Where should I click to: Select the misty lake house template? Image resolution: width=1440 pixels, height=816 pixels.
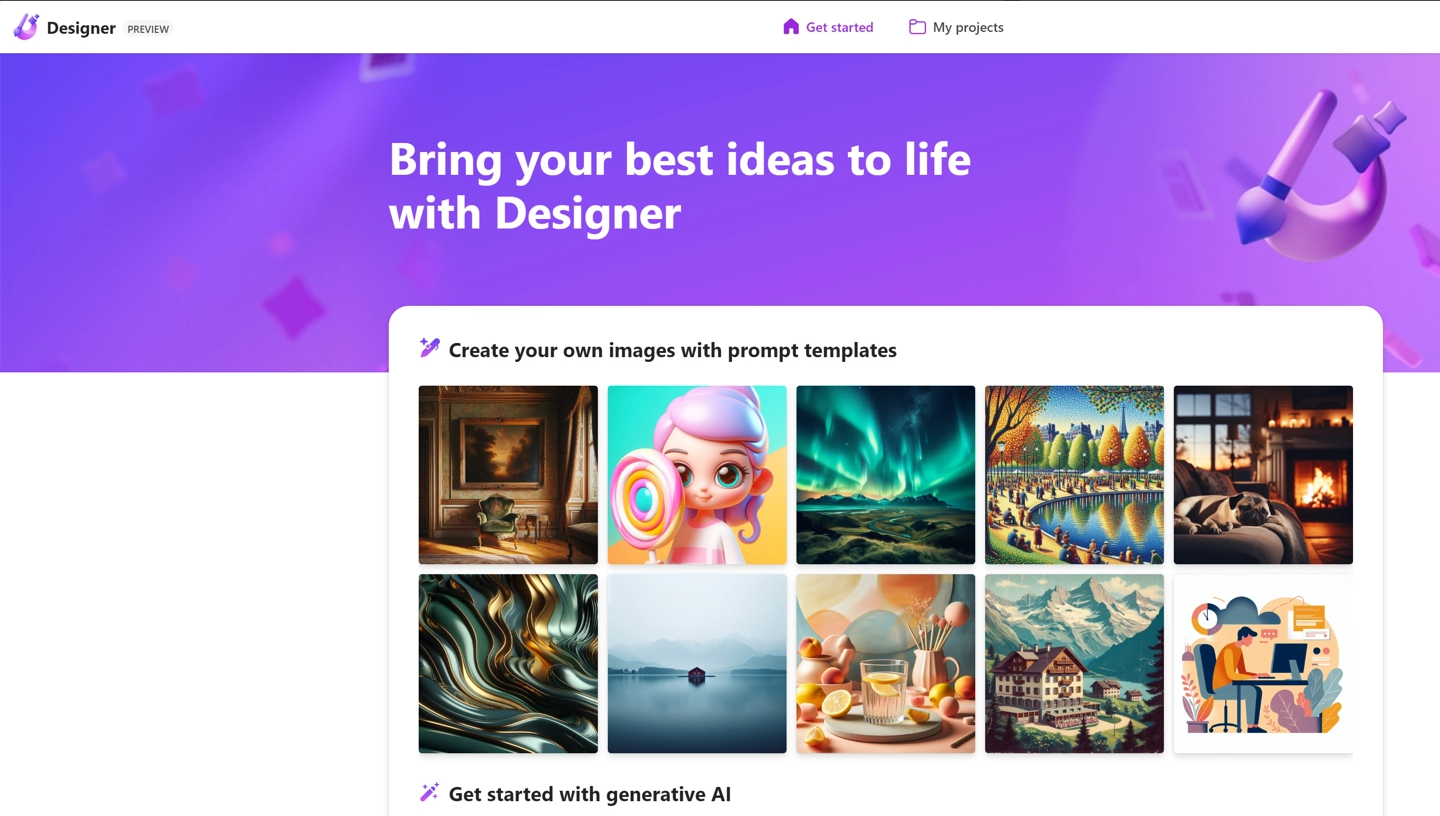[697, 663]
